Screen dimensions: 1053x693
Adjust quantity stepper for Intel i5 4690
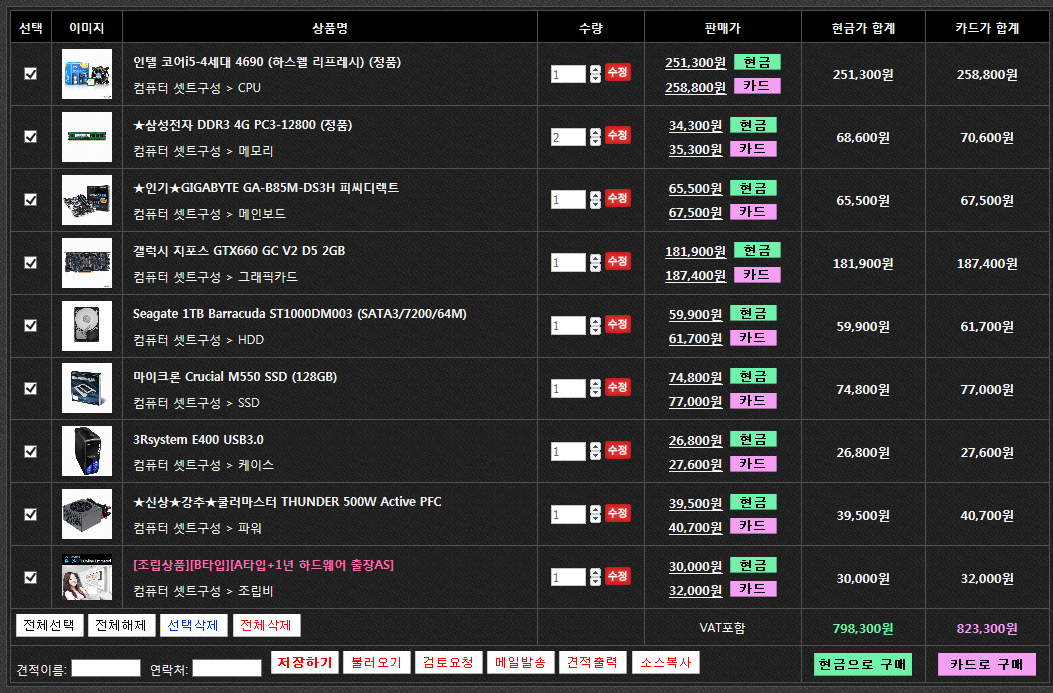pos(595,74)
